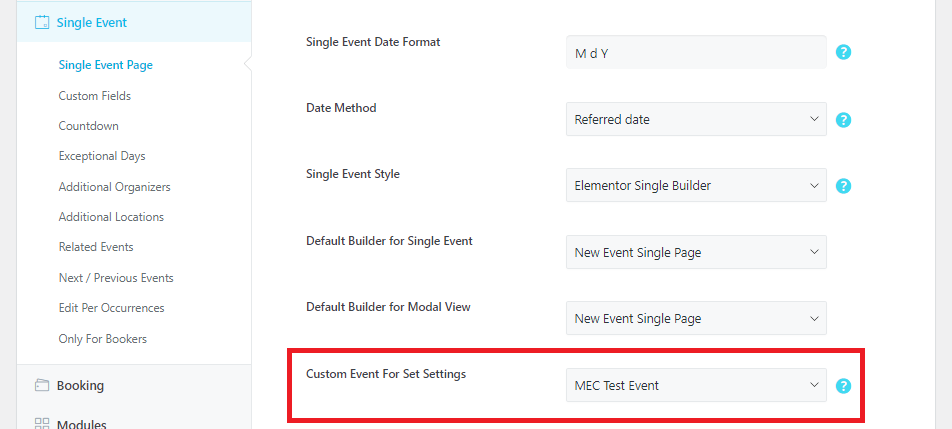Screen dimensions: 952x429
Task: Open Additional Organizers settings
Action: [x=114, y=187]
